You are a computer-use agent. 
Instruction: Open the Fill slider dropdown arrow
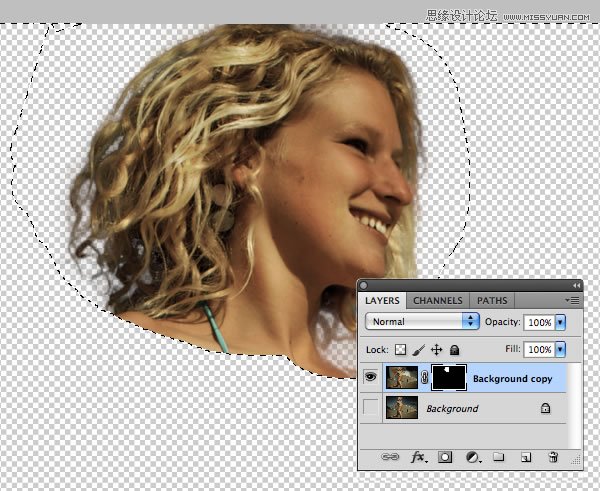click(560, 350)
